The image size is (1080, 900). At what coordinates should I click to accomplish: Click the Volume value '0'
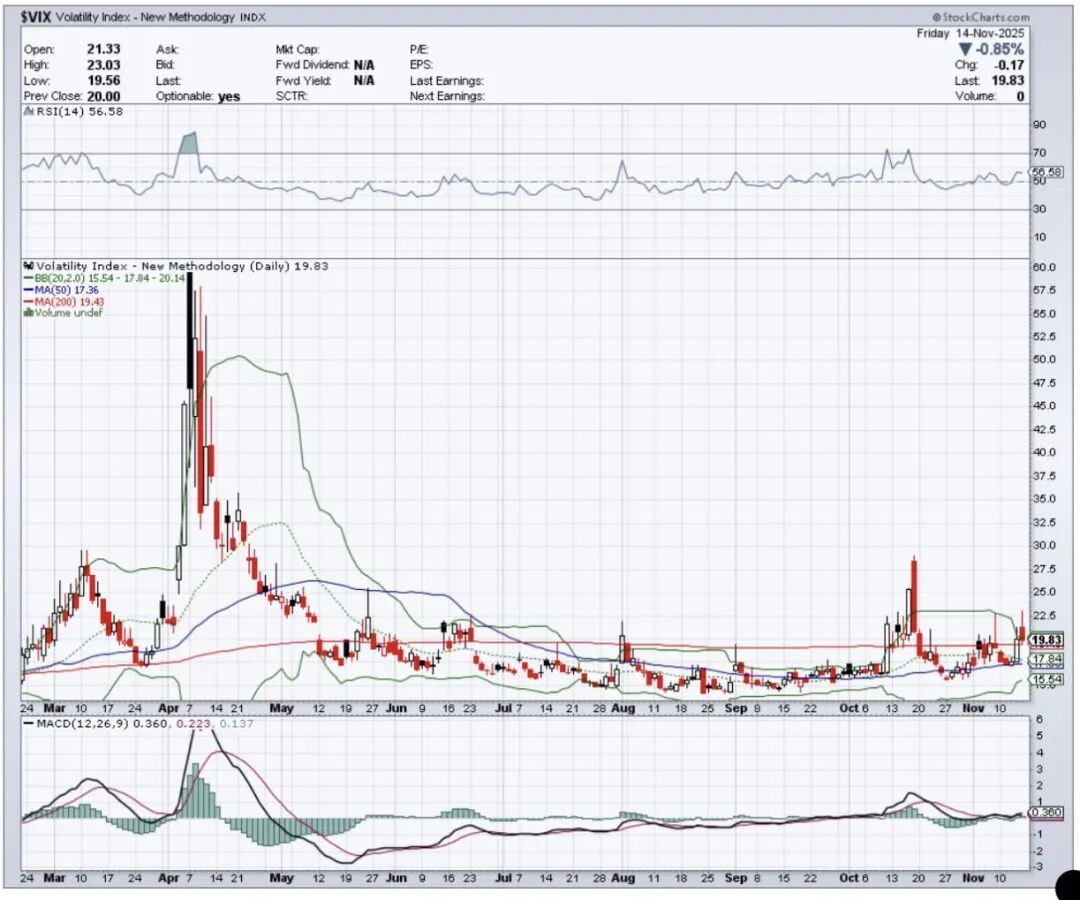click(1020, 97)
